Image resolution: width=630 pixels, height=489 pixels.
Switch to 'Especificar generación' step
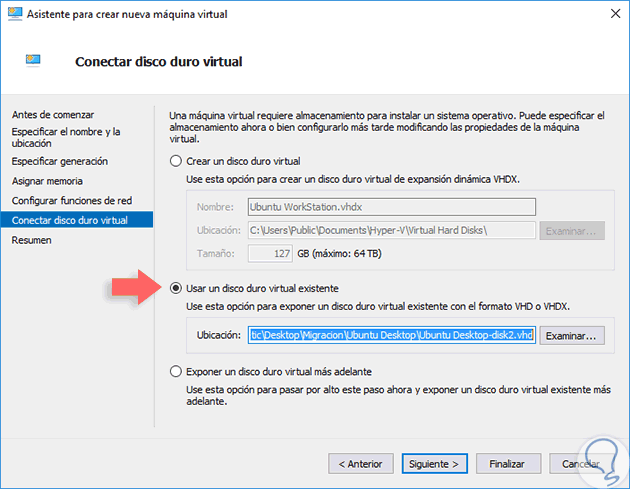[60, 161]
